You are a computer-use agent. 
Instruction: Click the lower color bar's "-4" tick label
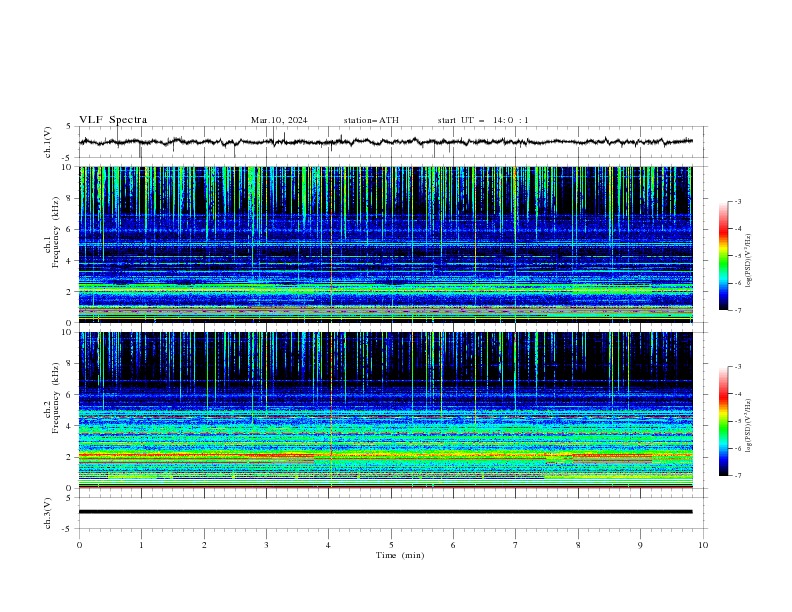click(737, 394)
